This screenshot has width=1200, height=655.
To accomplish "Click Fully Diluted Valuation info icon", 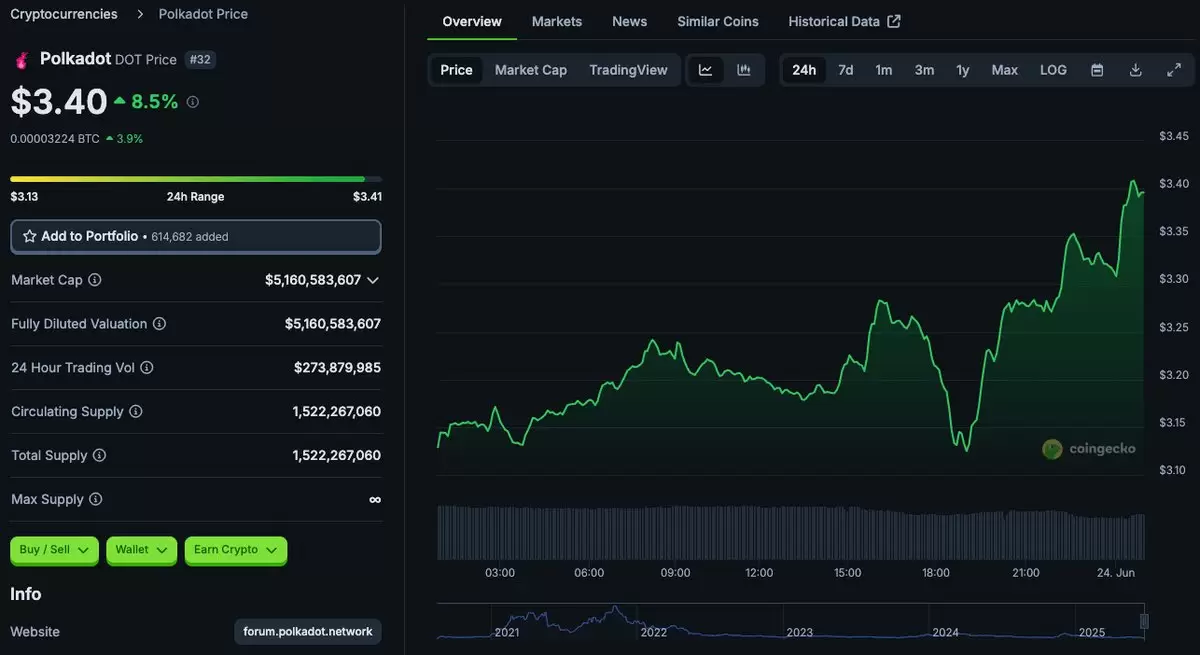I will (x=159, y=324).
